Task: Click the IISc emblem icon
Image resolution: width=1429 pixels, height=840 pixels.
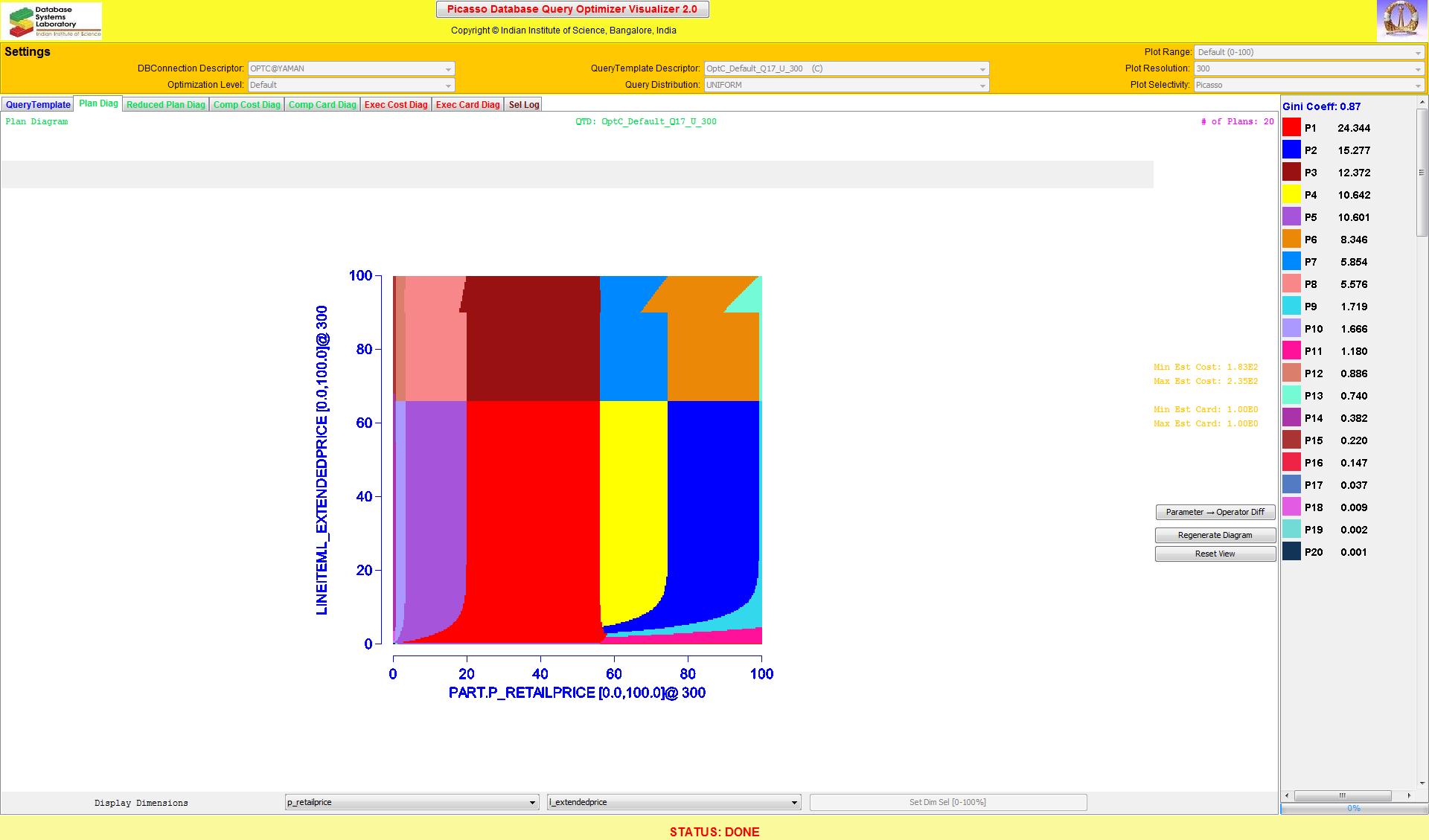Action: 1401,20
